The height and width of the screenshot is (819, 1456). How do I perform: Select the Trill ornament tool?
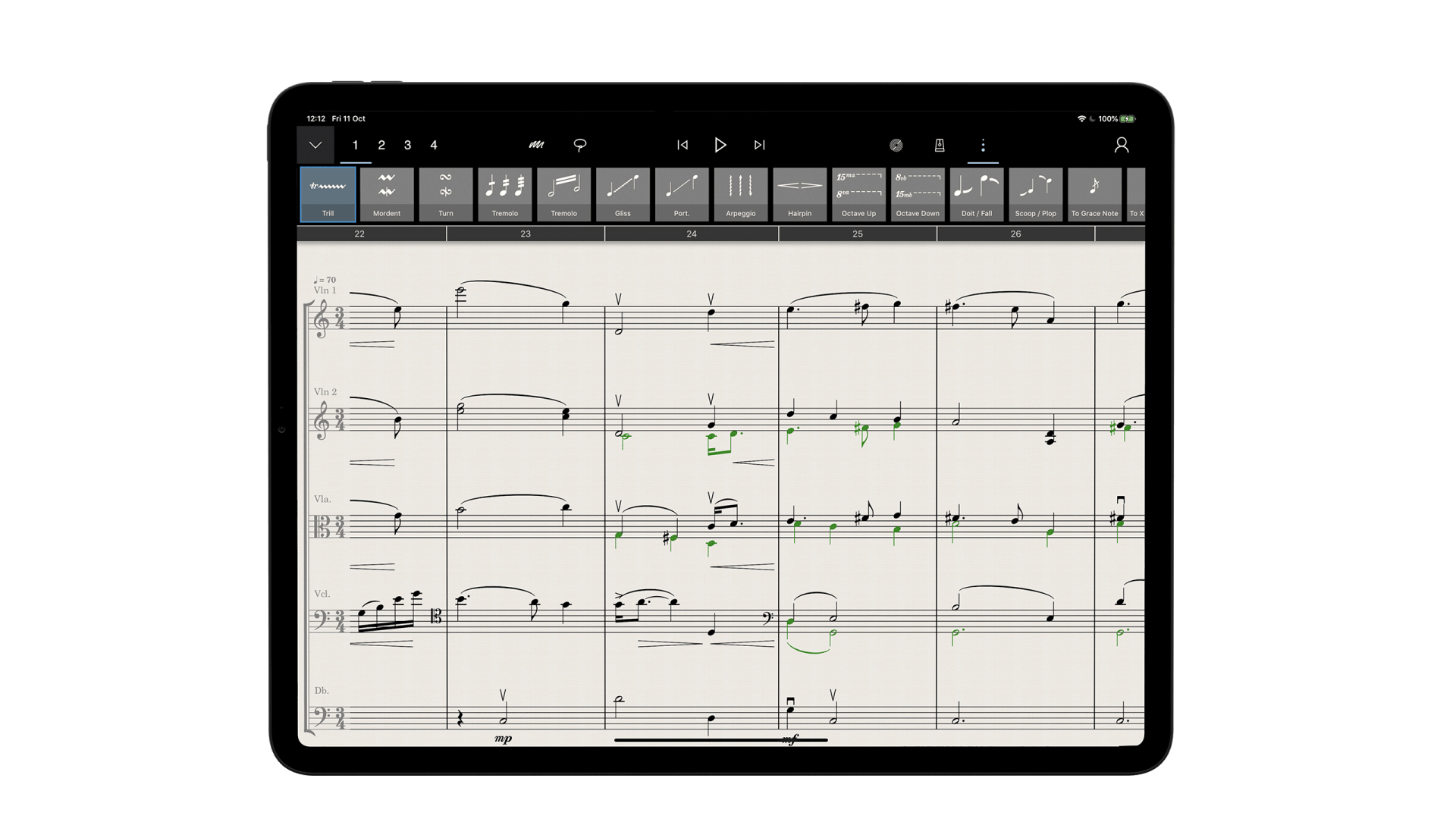328,194
